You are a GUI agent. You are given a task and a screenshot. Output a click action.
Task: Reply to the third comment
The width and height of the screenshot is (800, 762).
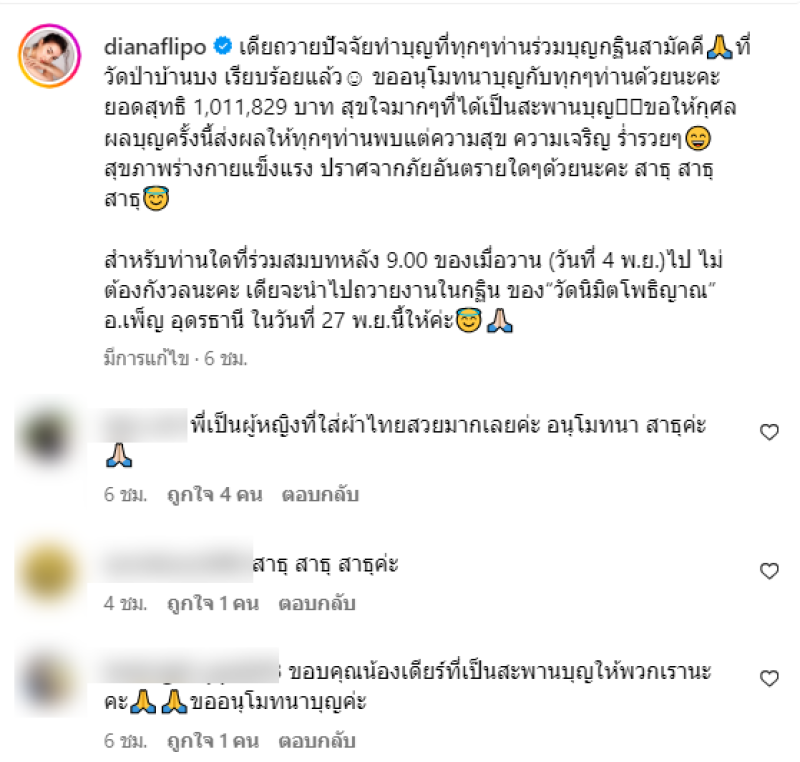click(x=317, y=741)
